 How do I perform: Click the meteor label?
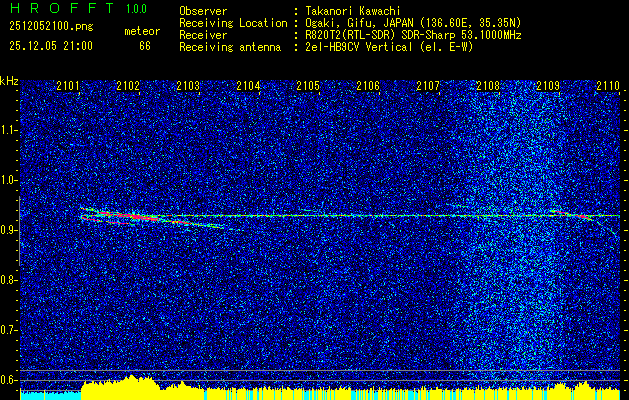pyautogui.click(x=142, y=31)
